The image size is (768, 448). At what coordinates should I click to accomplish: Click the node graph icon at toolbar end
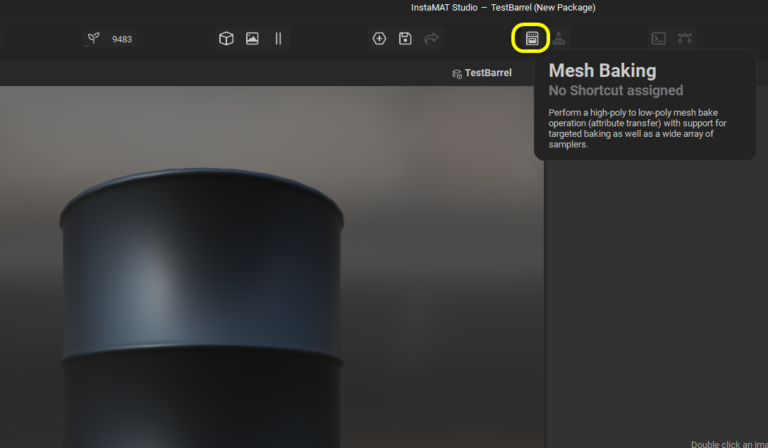coord(685,39)
